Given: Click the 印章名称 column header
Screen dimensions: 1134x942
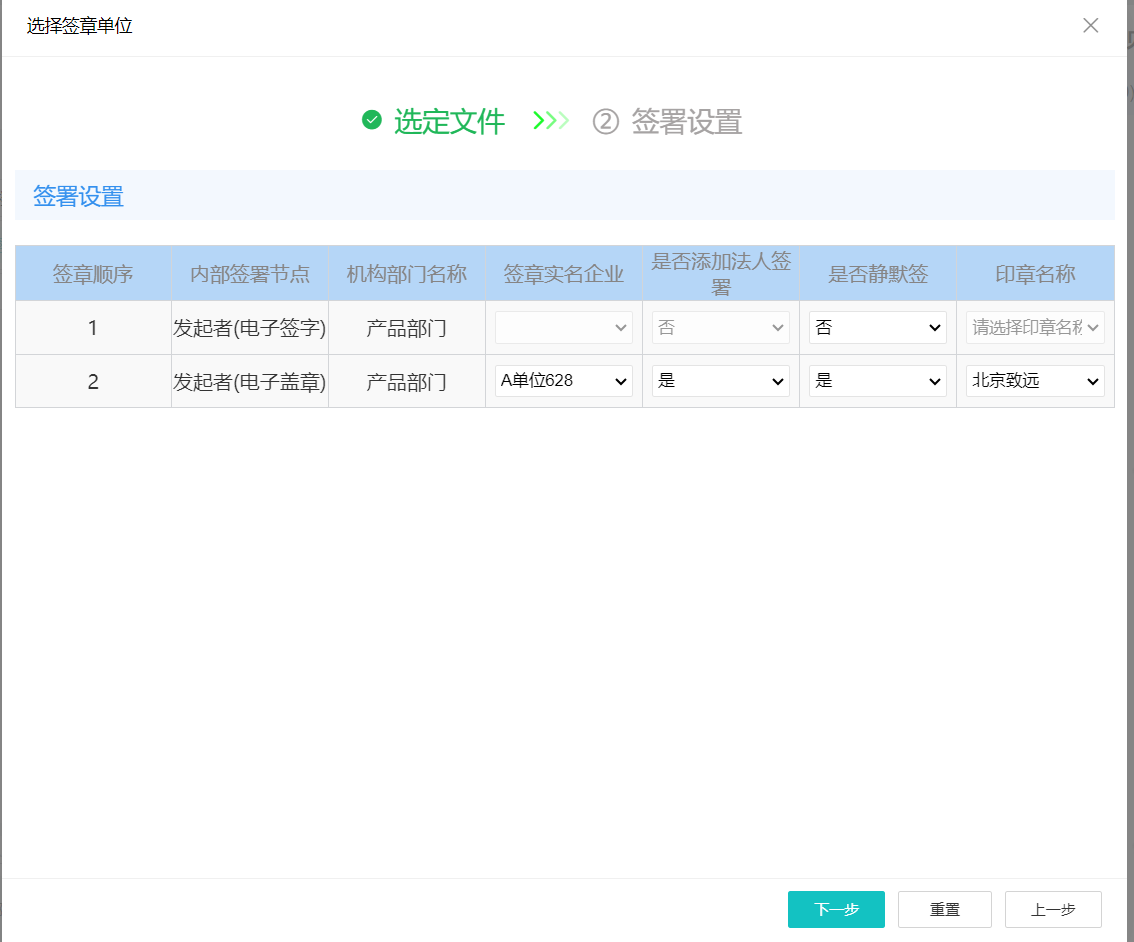Looking at the screenshot, I should click(1035, 274).
